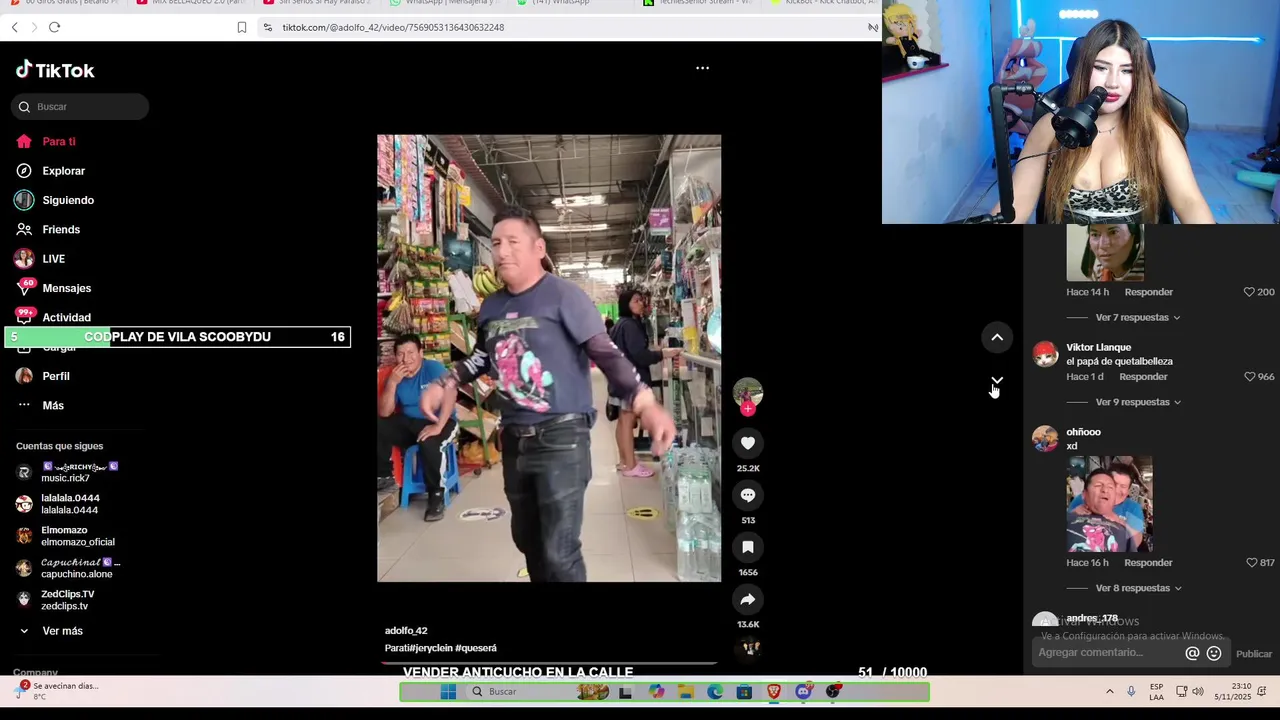Expand Ver 7 respuestas

click(x=1138, y=317)
